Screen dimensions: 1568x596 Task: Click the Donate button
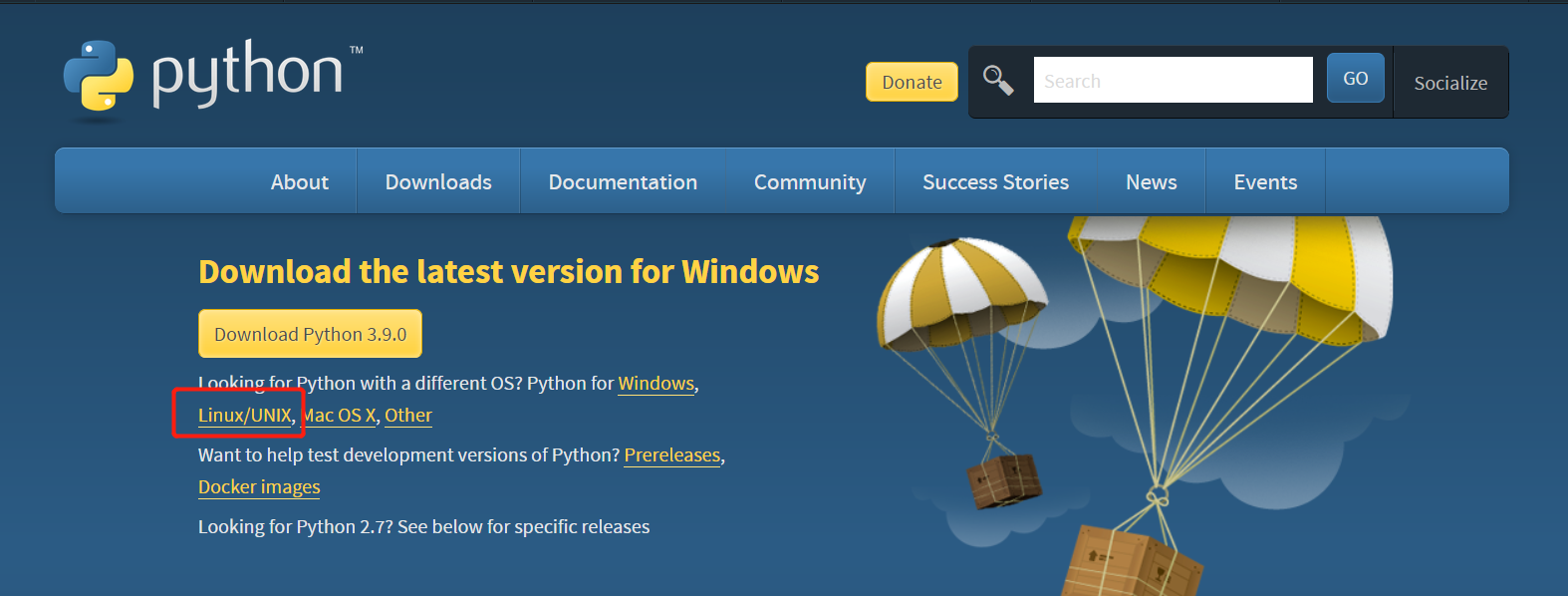912,82
